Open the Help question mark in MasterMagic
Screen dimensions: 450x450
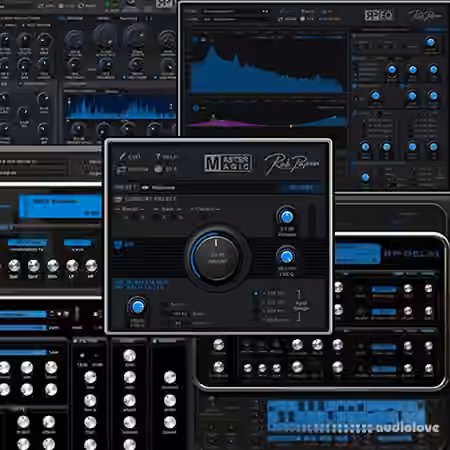click(x=158, y=156)
